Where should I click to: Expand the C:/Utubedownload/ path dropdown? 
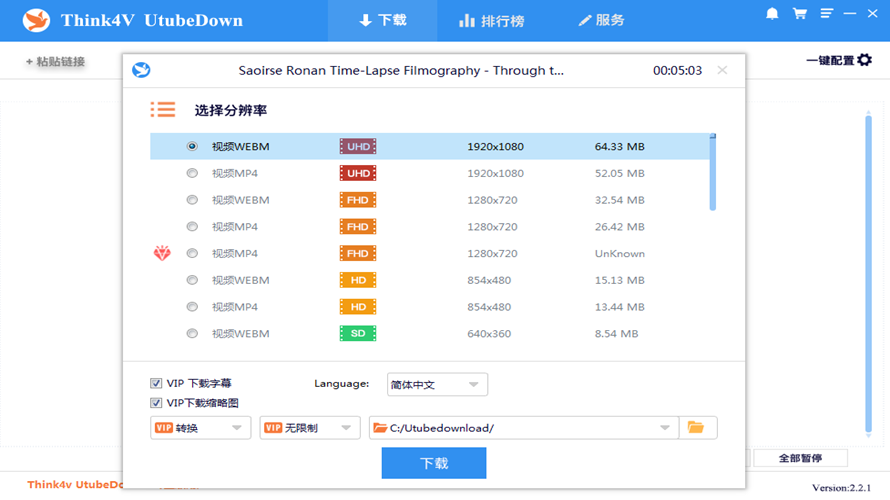665,427
